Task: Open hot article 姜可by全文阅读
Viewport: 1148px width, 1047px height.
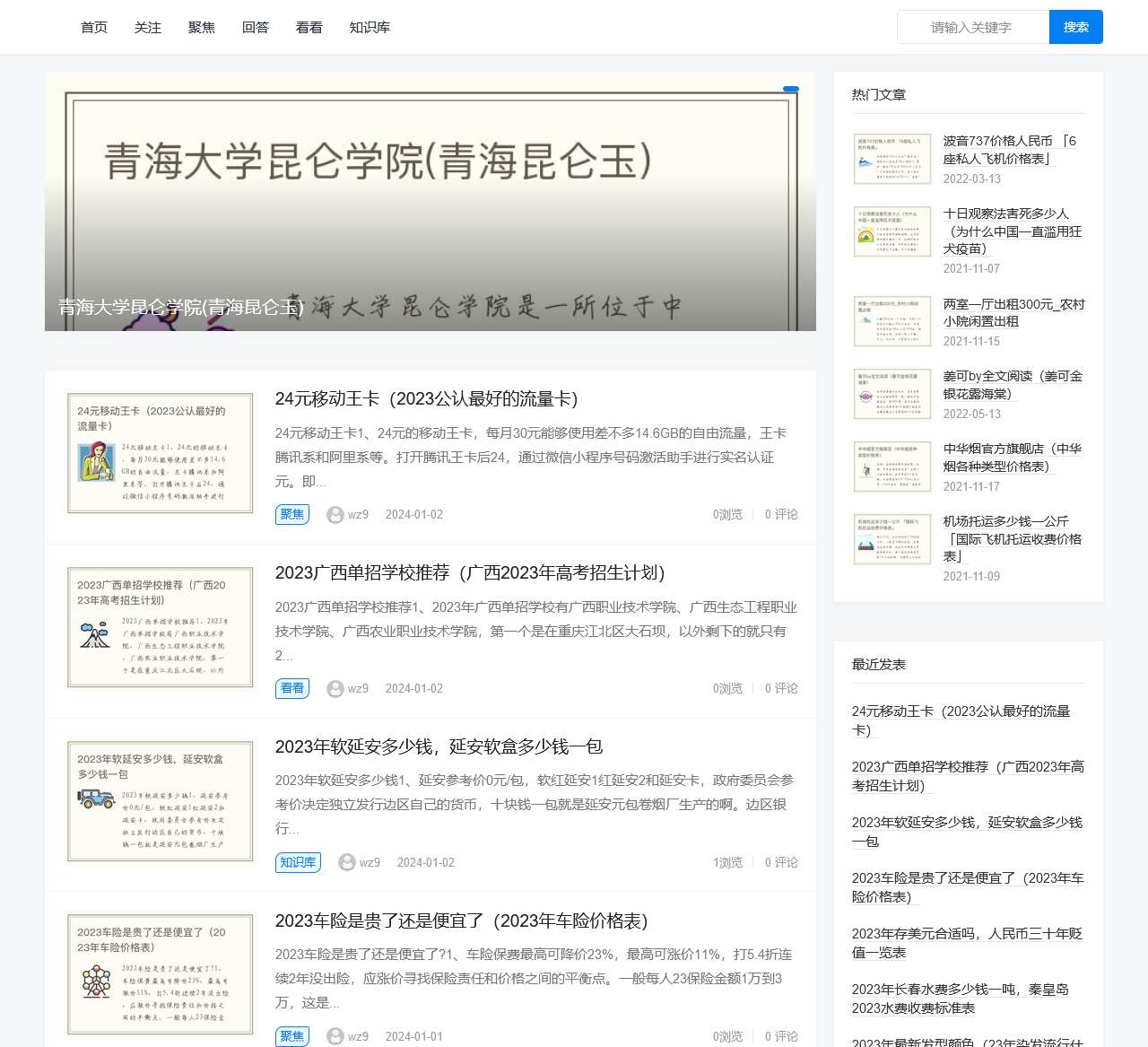Action: [x=1013, y=385]
